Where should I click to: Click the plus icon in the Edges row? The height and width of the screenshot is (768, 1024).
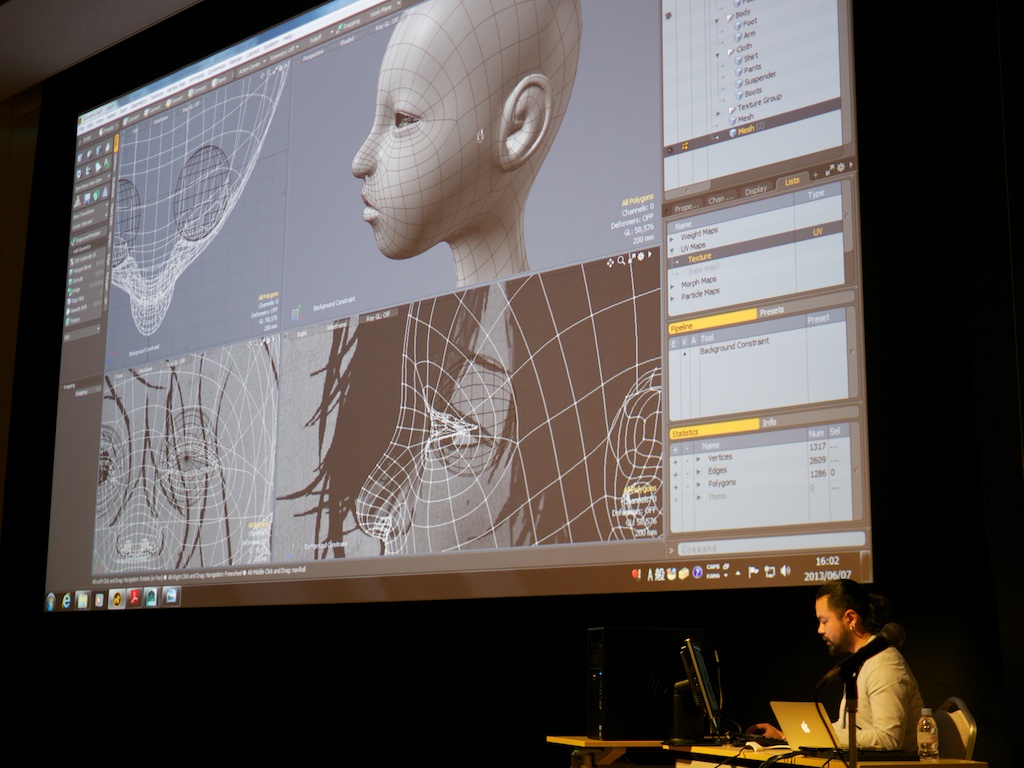click(676, 475)
